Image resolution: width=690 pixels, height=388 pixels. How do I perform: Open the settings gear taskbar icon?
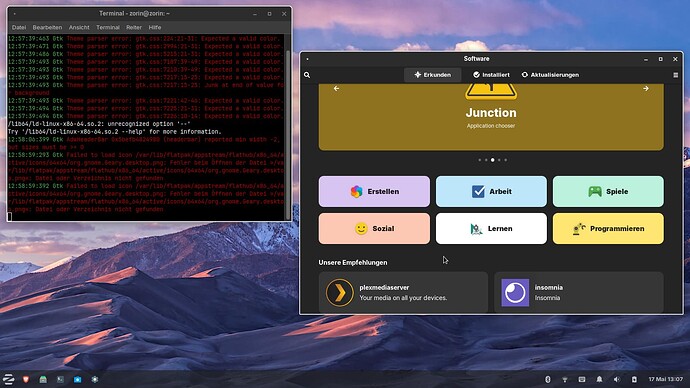tap(95, 379)
